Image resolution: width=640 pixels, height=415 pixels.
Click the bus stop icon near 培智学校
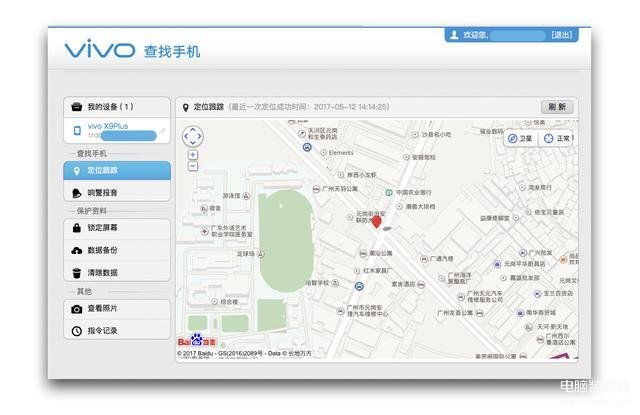click(x=359, y=286)
